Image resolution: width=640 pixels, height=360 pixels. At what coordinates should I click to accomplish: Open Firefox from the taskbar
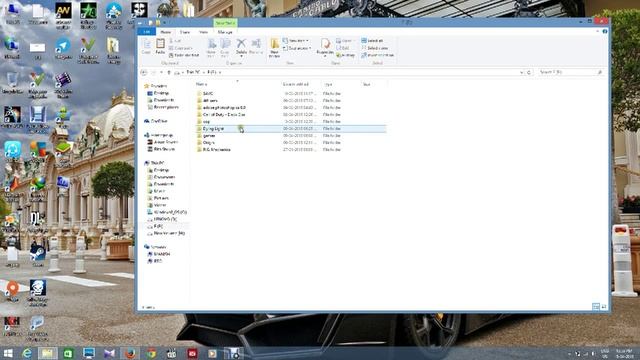click(131, 353)
